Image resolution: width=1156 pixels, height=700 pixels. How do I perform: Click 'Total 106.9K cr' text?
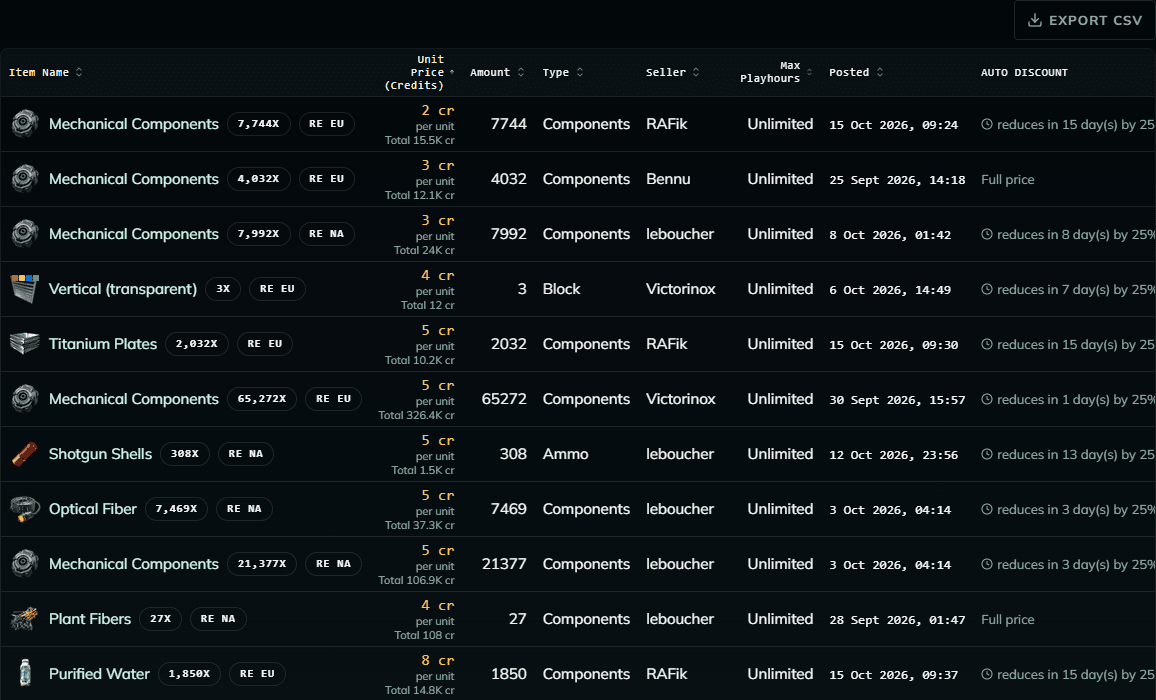(x=416, y=581)
